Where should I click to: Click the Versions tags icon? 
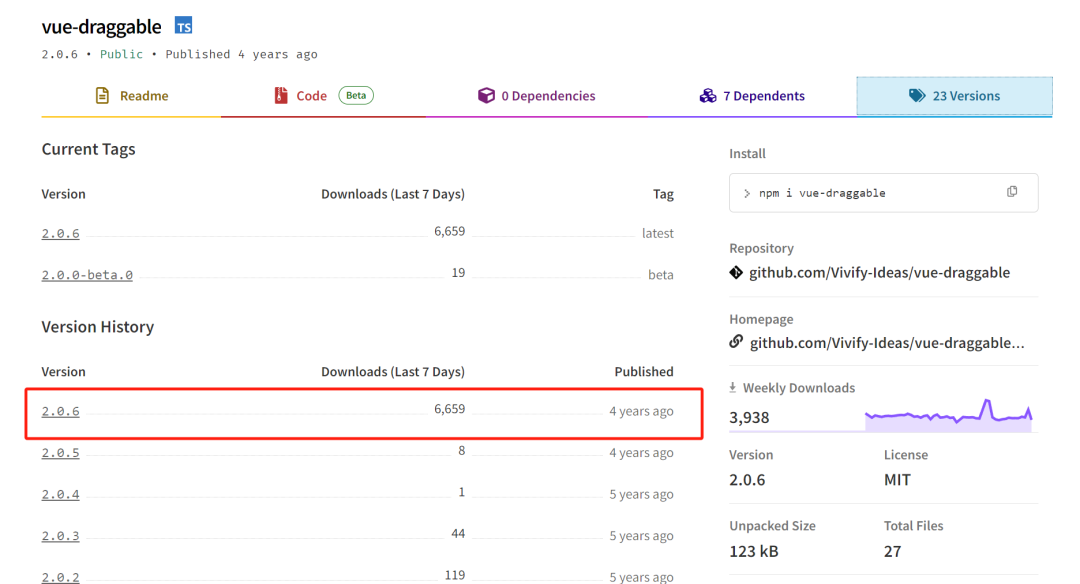click(917, 96)
